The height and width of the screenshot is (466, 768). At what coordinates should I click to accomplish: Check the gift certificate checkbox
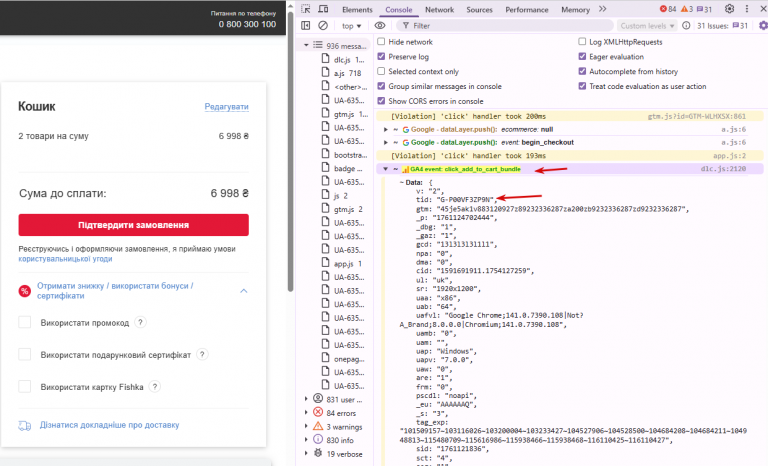pyautogui.click(x=24, y=354)
